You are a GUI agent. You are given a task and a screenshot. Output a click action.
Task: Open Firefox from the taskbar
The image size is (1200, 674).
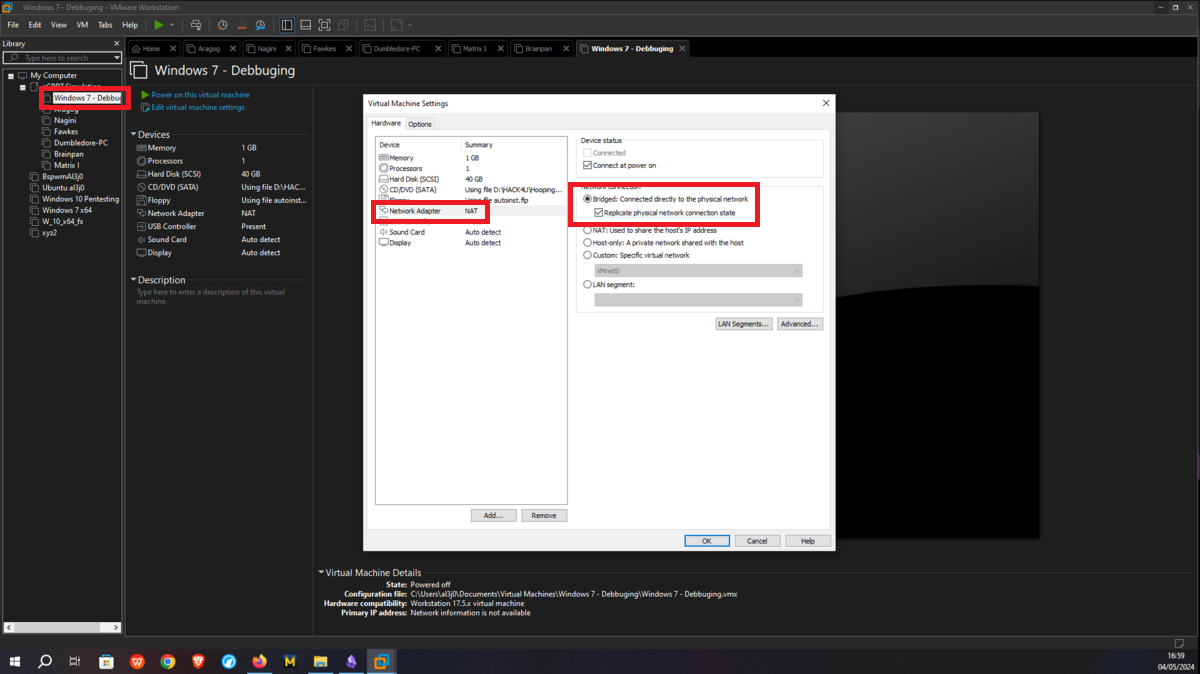[260, 661]
